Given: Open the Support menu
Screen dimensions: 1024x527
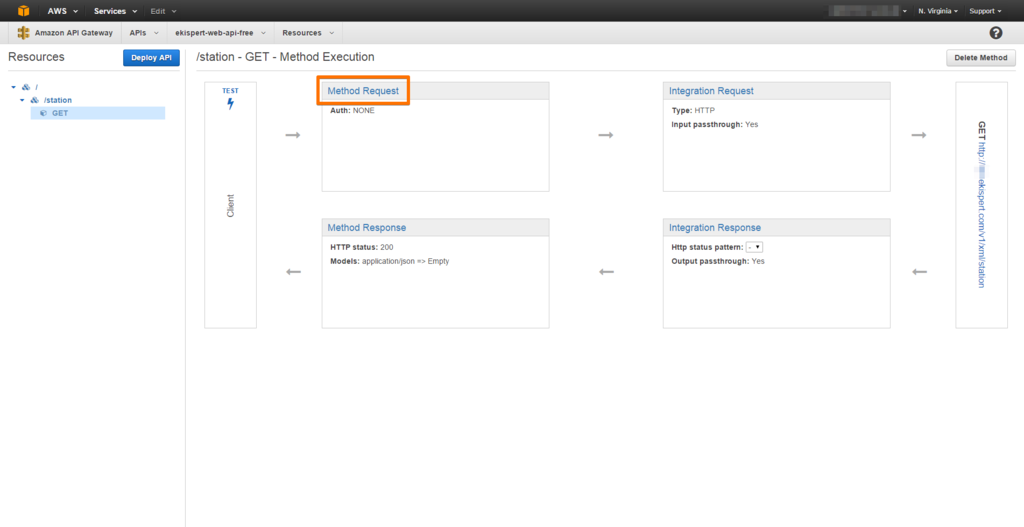Looking at the screenshot, I should (x=985, y=11).
